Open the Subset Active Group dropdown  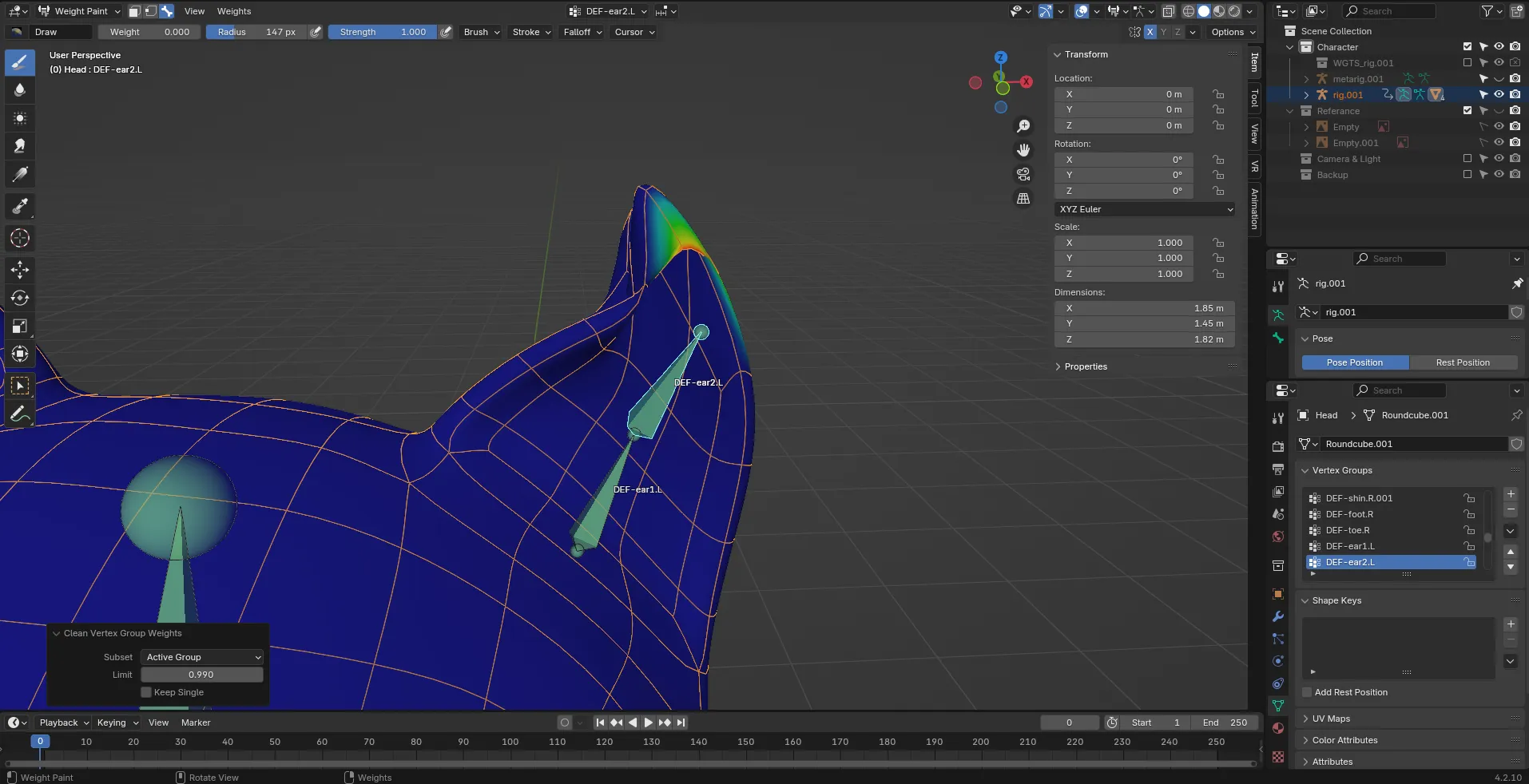point(202,657)
